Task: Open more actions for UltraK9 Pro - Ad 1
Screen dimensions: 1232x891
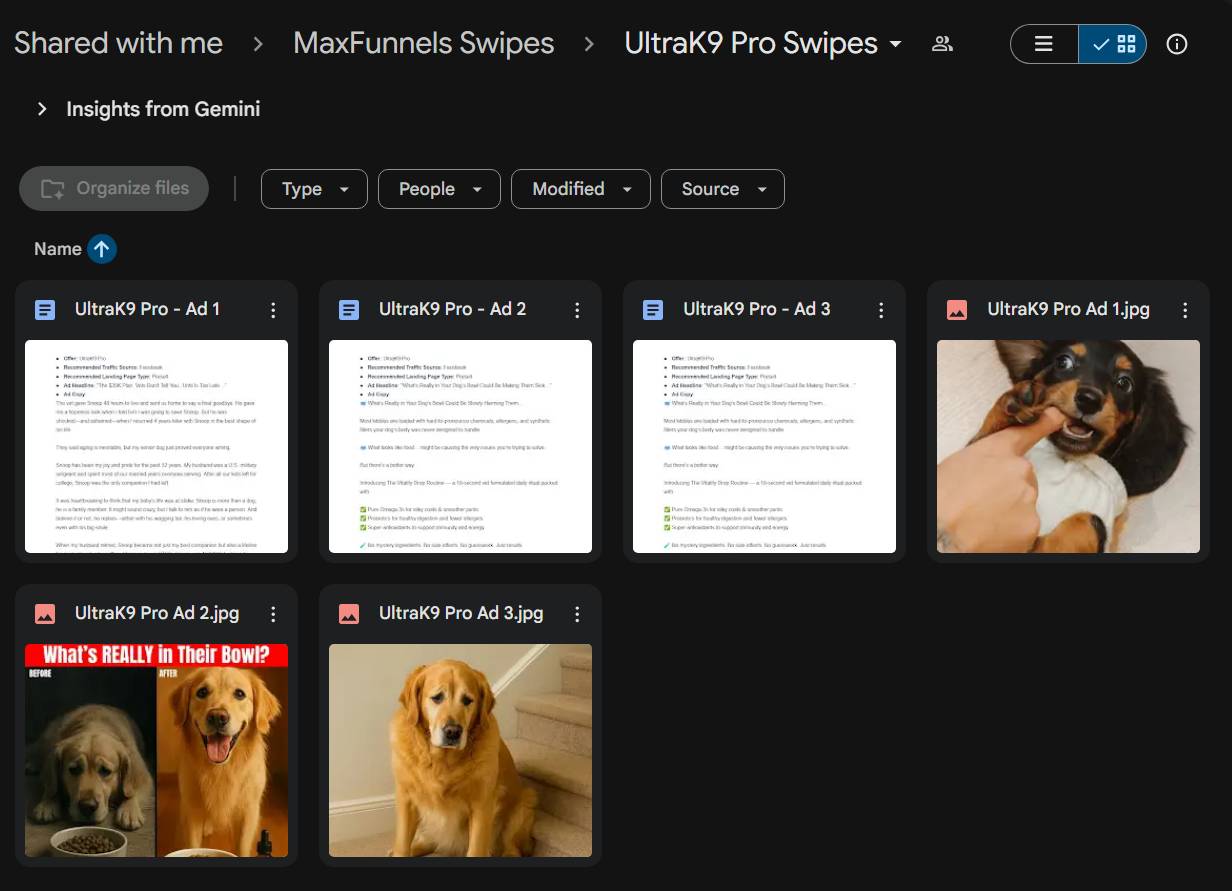Action: tap(273, 310)
